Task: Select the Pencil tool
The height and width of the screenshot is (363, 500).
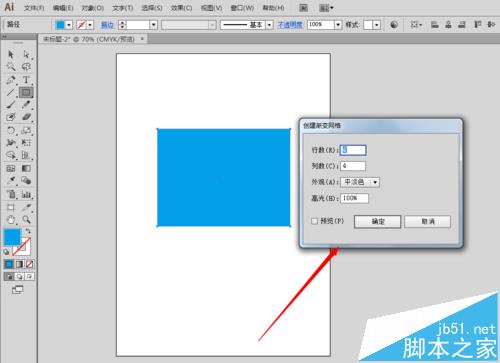Action: pyautogui.click(x=26, y=105)
